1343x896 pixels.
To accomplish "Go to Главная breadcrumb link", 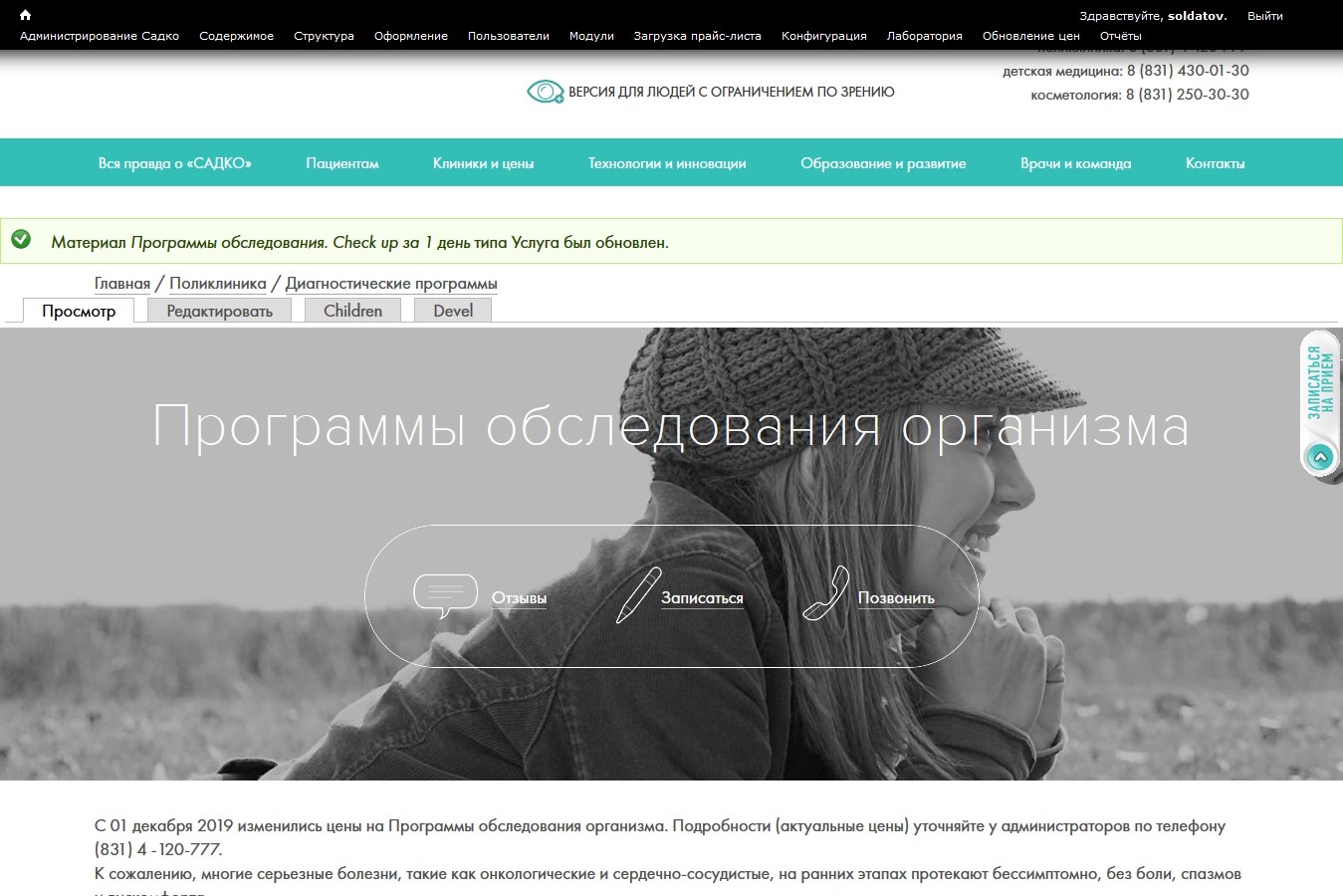I will (x=122, y=284).
